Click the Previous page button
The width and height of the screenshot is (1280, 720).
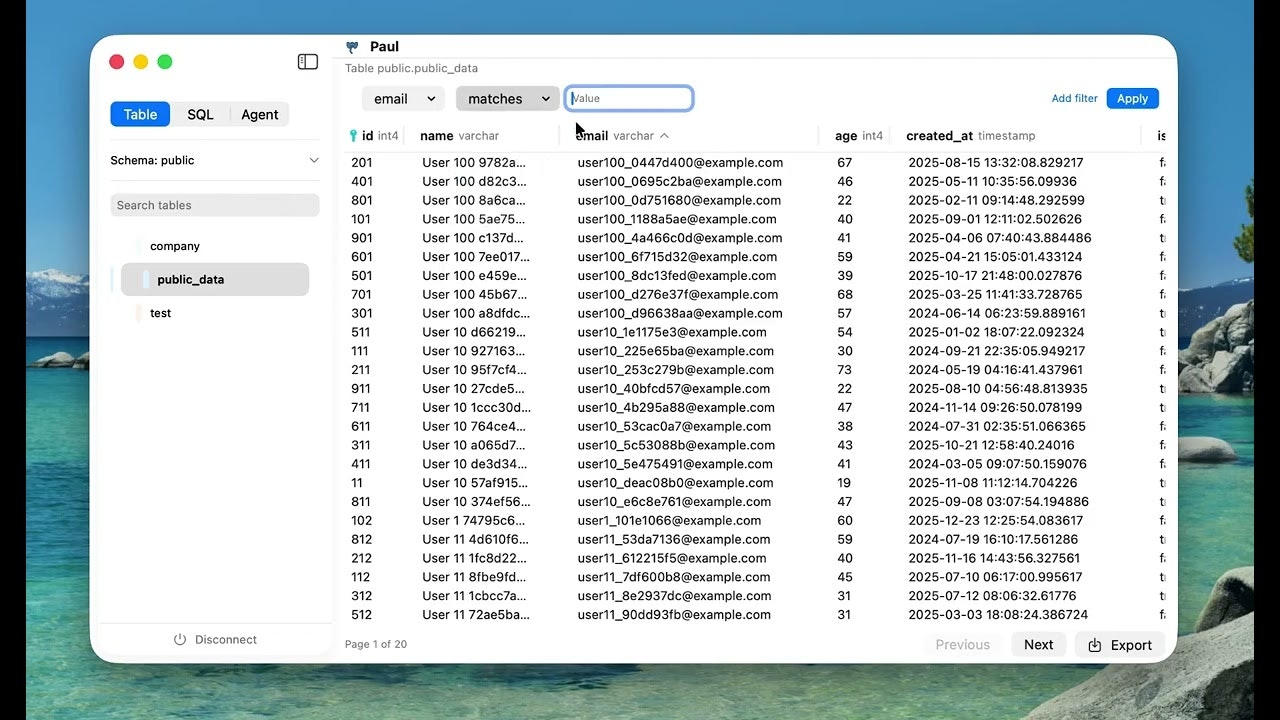[x=962, y=645]
